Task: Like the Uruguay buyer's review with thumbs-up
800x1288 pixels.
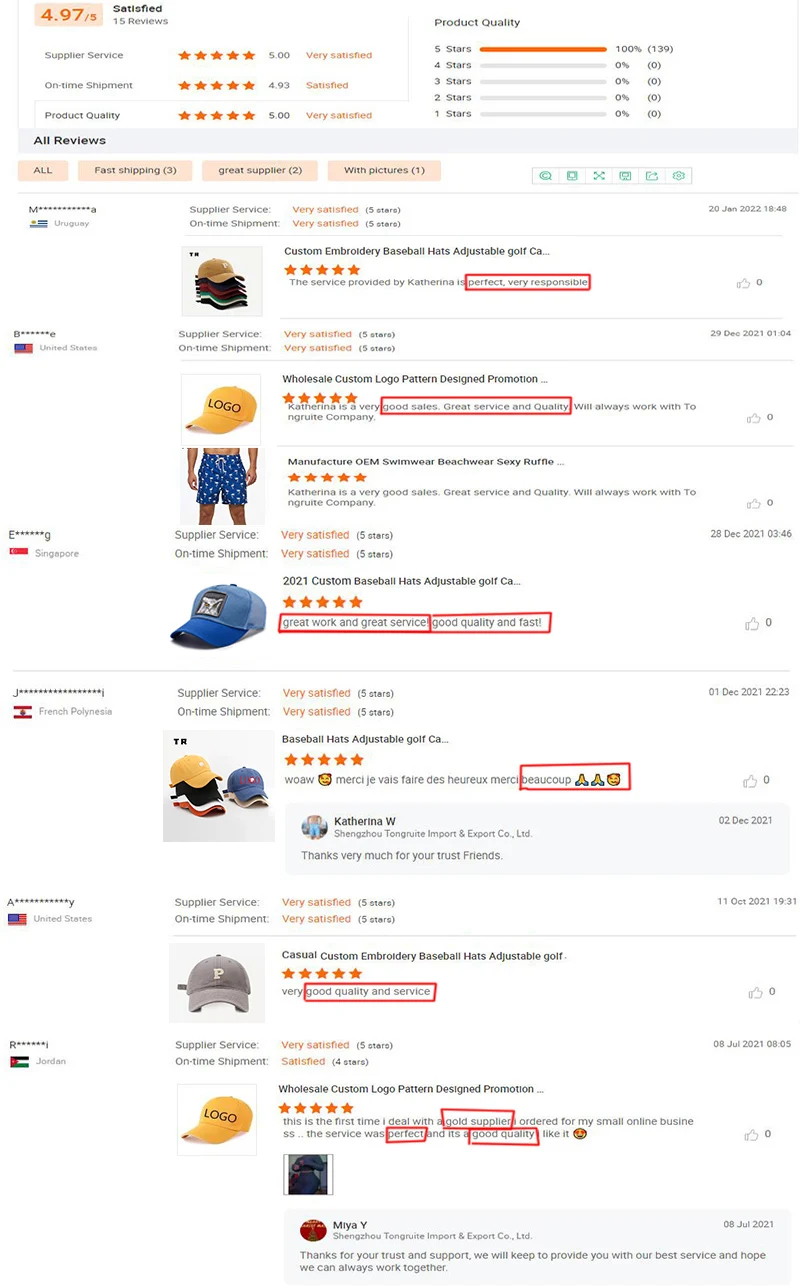Action: (743, 283)
